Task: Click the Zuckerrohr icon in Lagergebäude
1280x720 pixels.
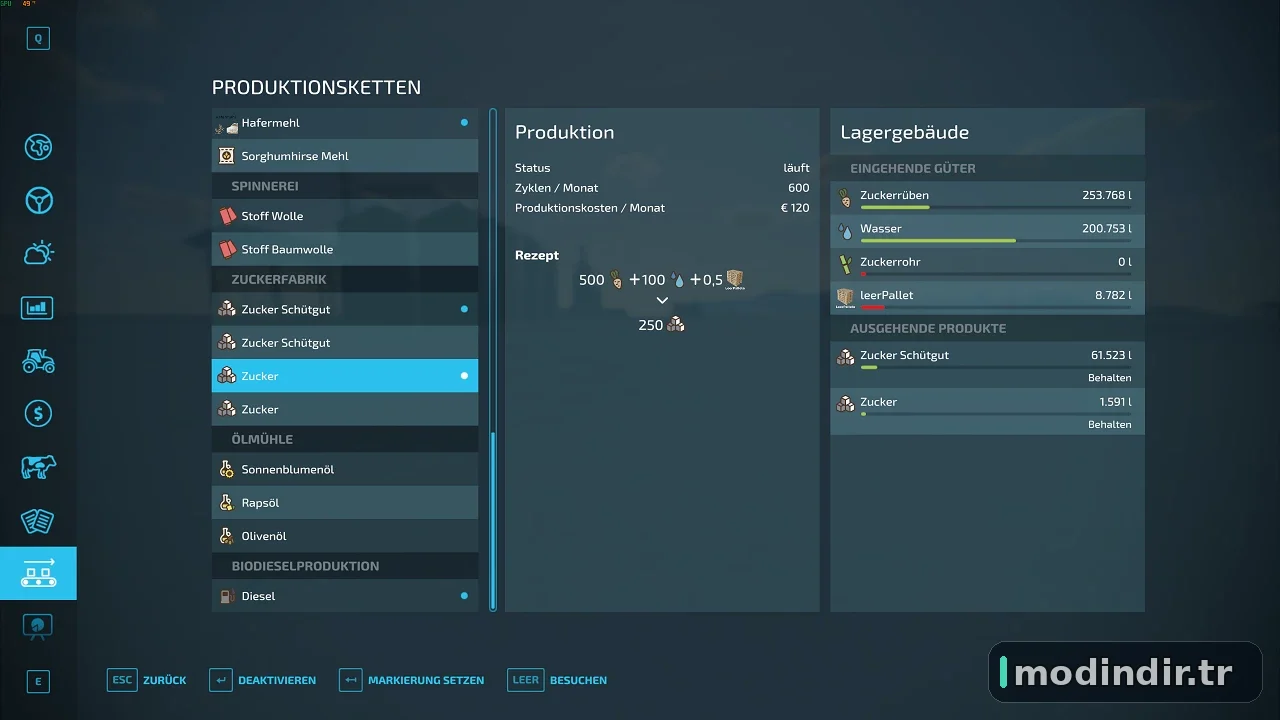Action: [x=846, y=264]
